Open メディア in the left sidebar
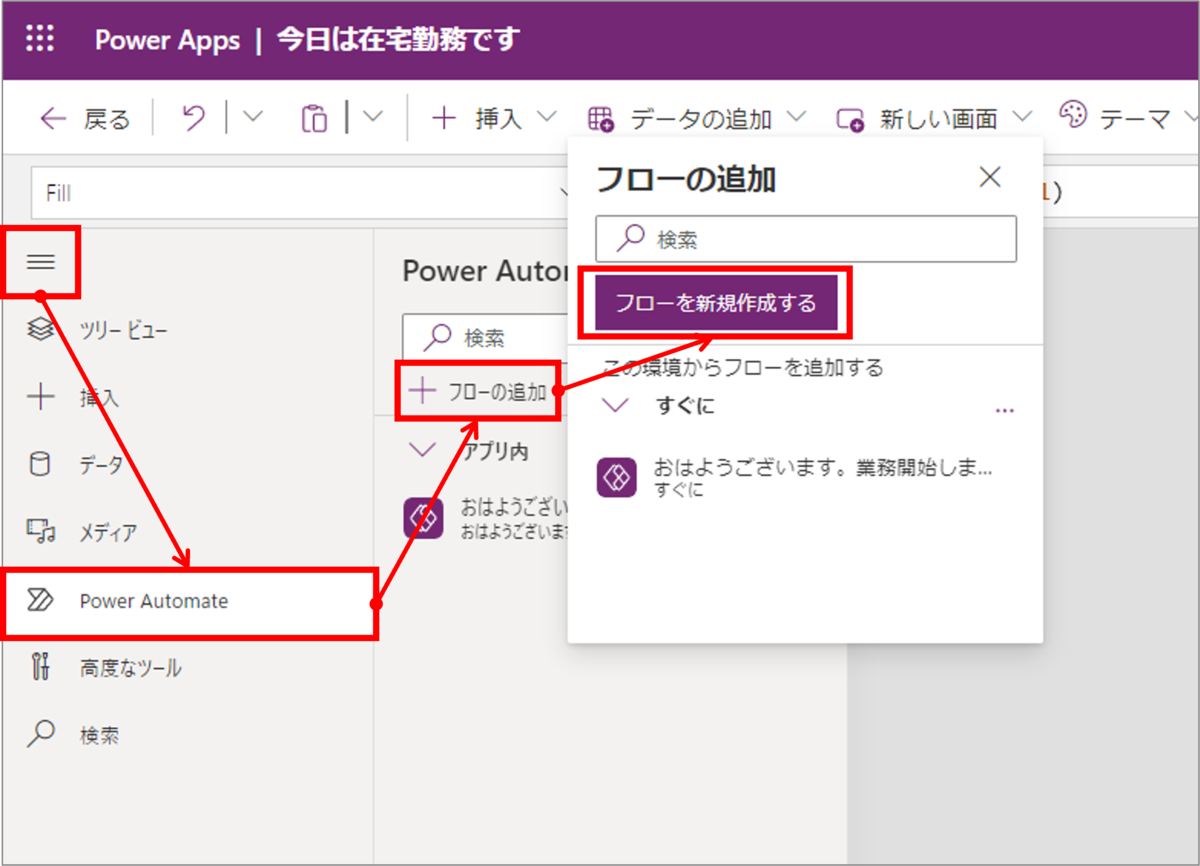1200x866 pixels. [83, 532]
